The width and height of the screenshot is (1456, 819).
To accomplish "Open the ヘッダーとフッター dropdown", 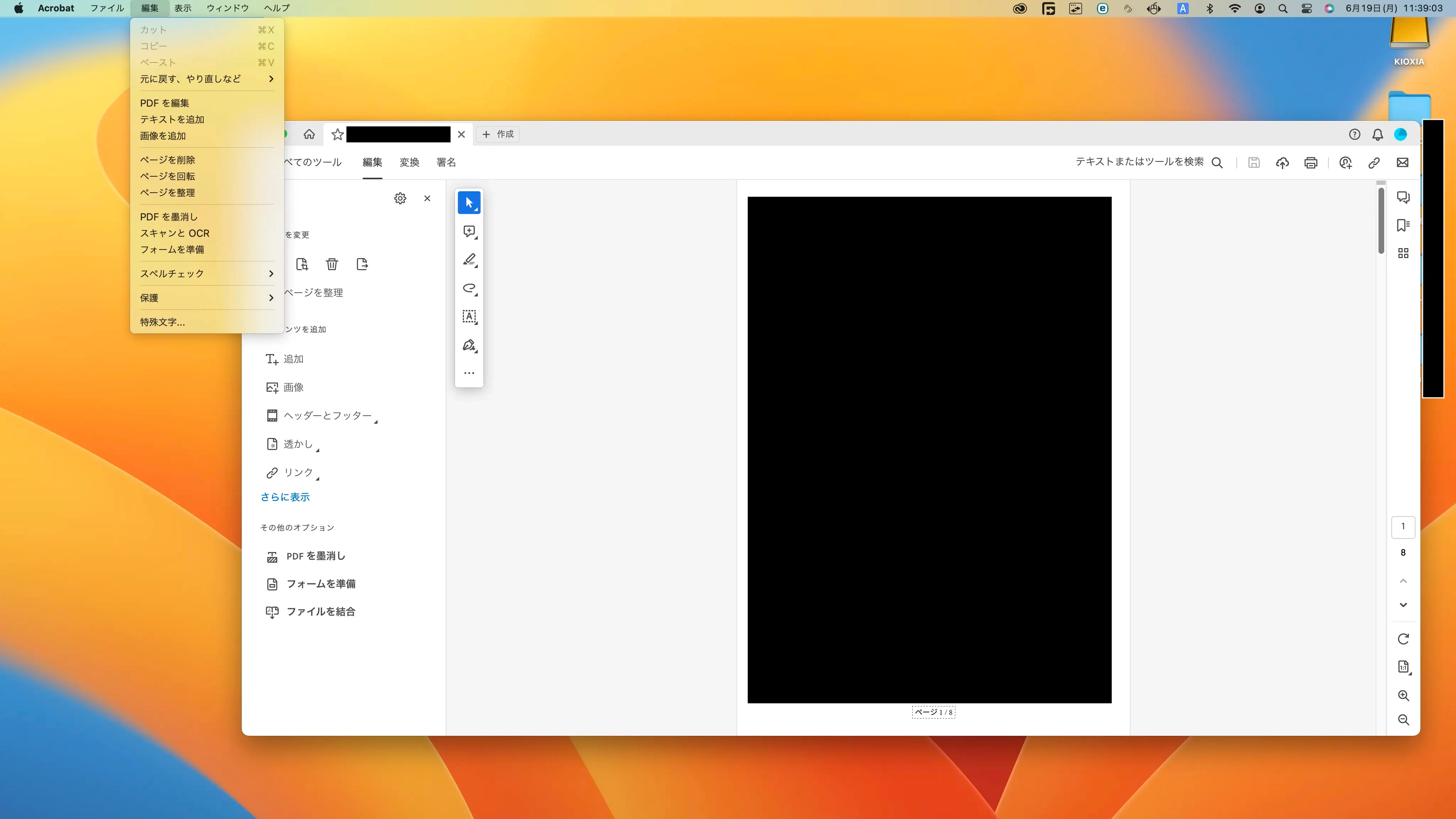I will coord(327,416).
